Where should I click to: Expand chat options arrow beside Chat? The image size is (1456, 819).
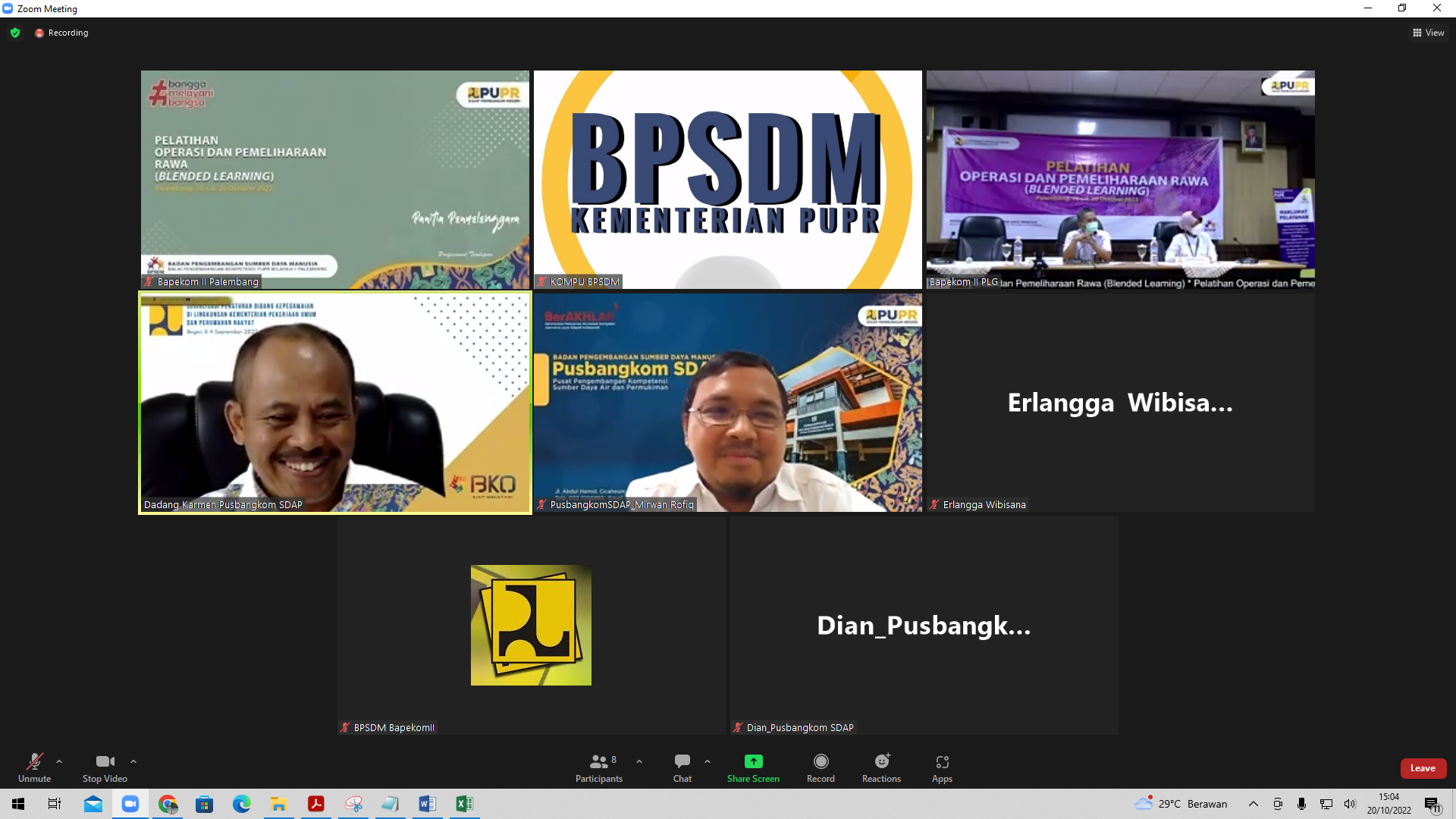pos(708,761)
